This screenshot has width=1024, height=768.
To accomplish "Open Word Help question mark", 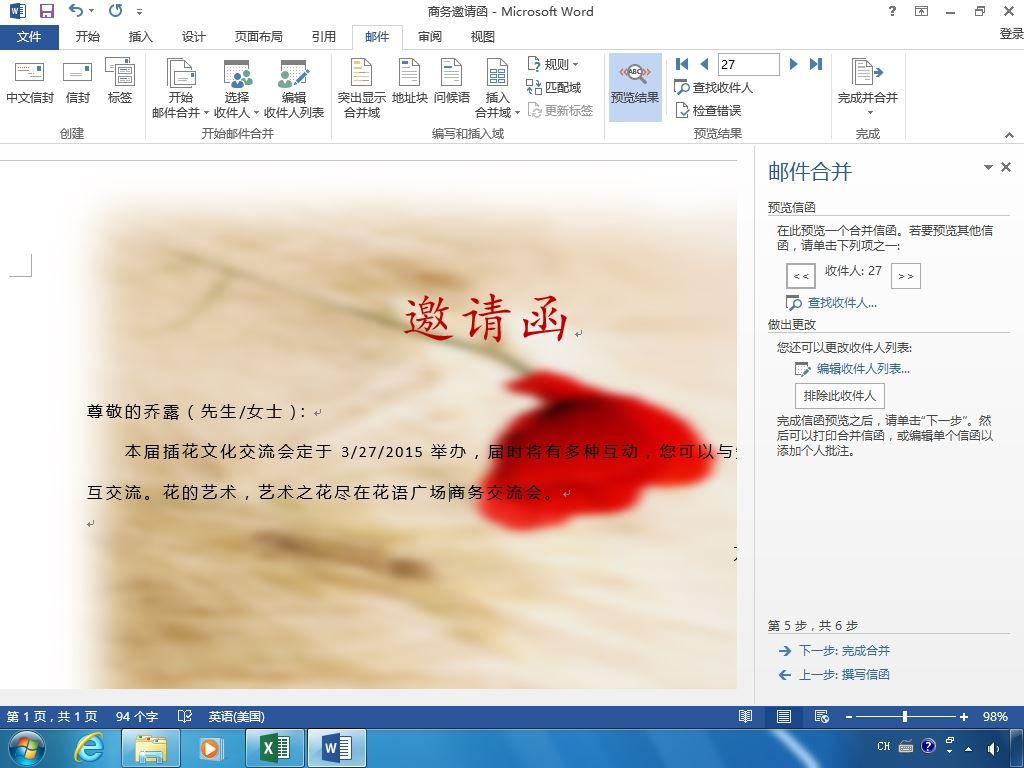I will point(892,11).
